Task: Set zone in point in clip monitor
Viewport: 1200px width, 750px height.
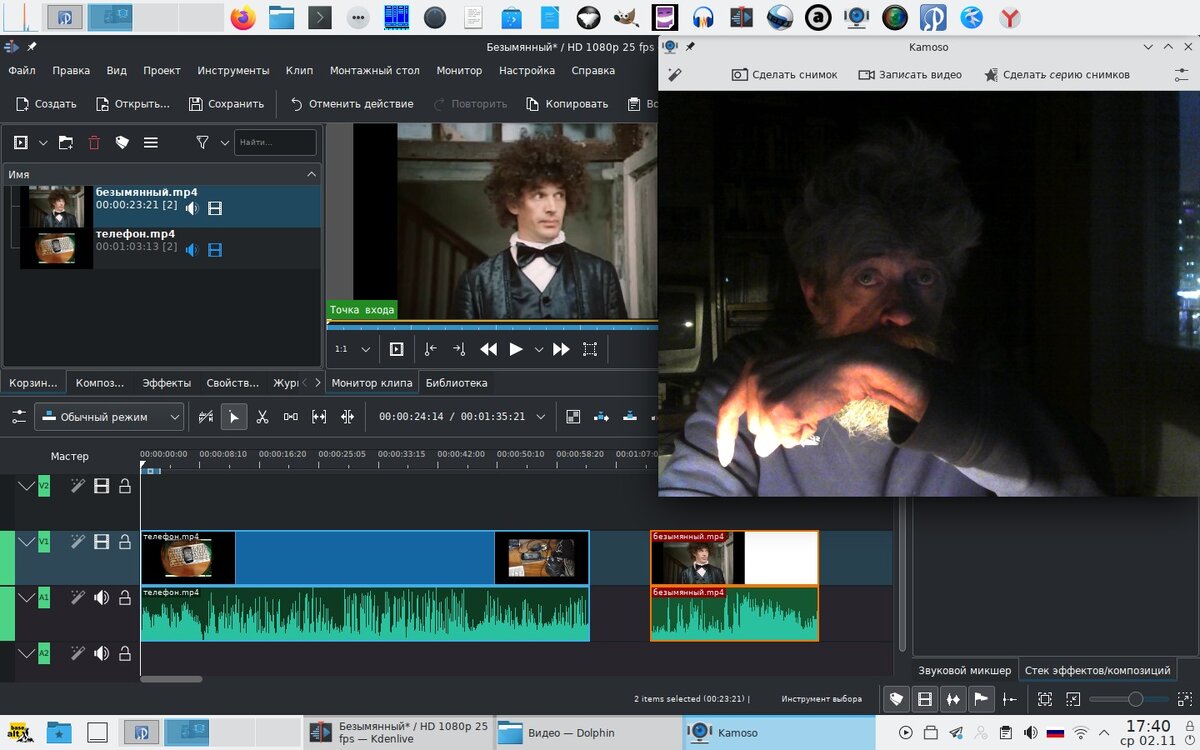Action: 430,349
